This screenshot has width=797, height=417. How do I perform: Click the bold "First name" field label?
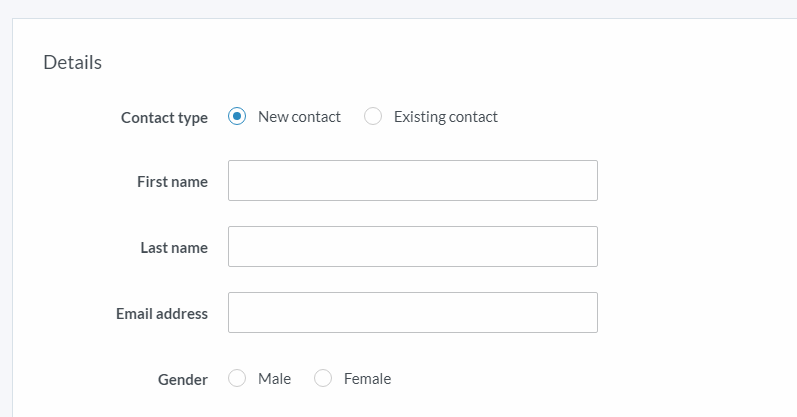[x=172, y=182]
